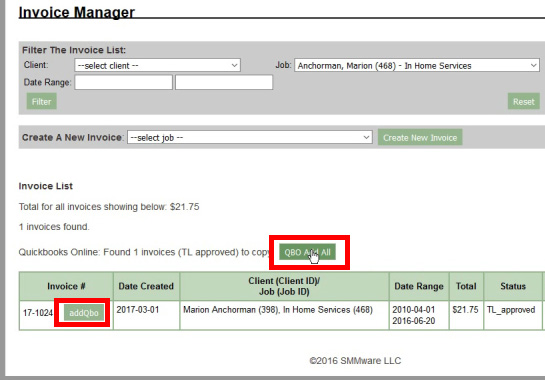
Task: Click the Date Range start field
Action: click(123, 82)
